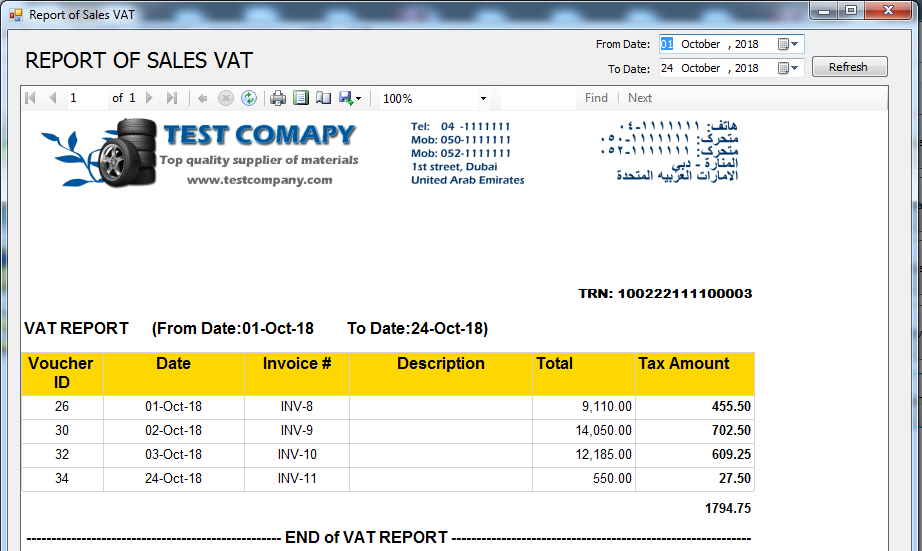The width and height of the screenshot is (922, 551).
Task: Go to next page of report
Action: [x=149, y=98]
